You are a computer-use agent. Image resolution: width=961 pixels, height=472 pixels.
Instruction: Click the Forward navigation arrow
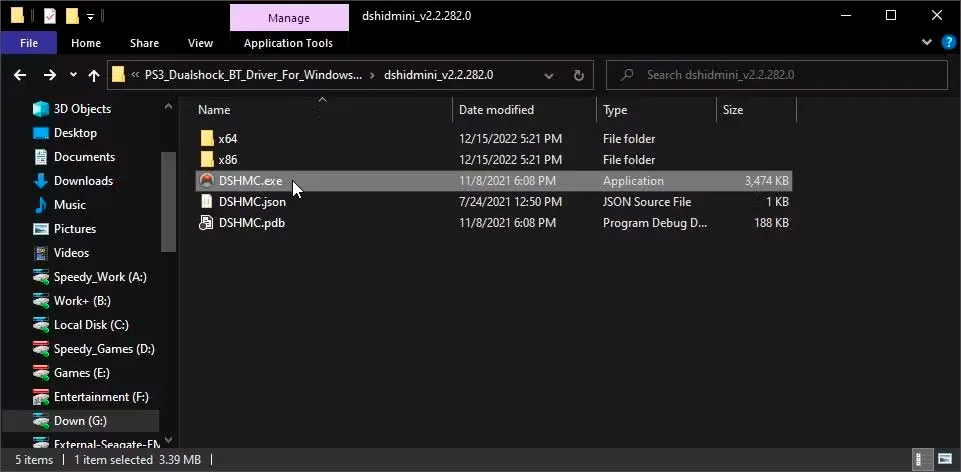point(50,75)
